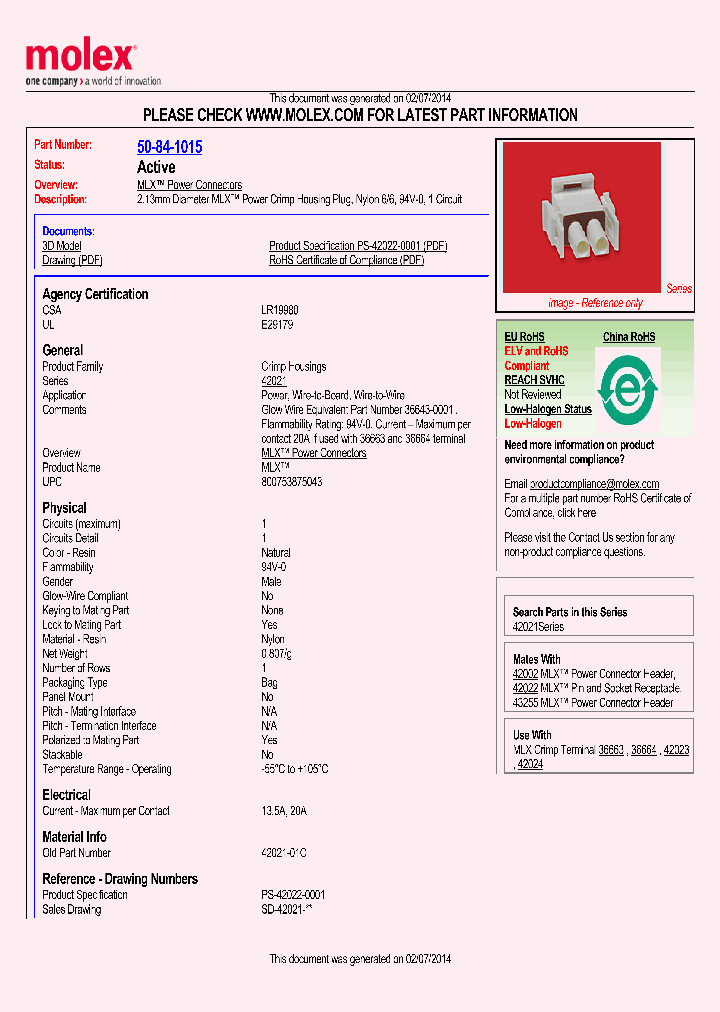Open the REACH SVHC link
Image resolution: width=720 pixels, height=1012 pixels.
(x=534, y=380)
